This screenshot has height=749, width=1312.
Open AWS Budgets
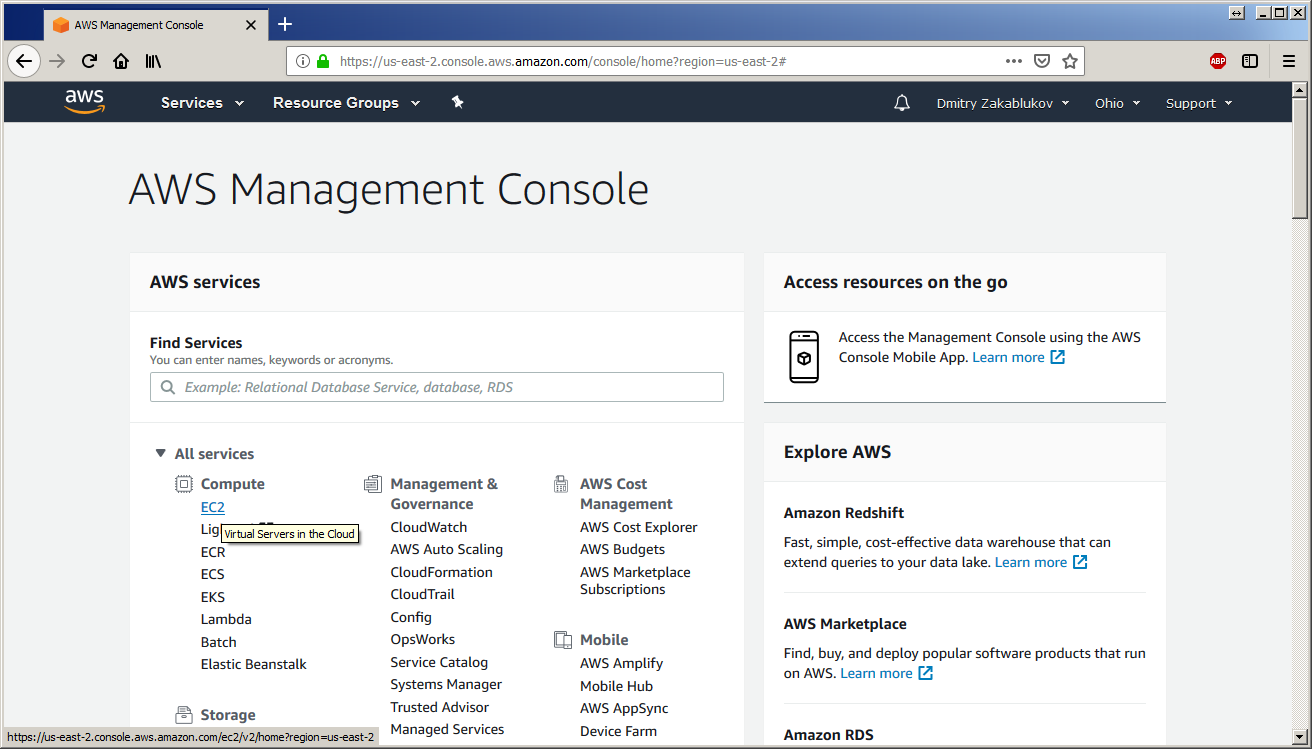click(622, 549)
